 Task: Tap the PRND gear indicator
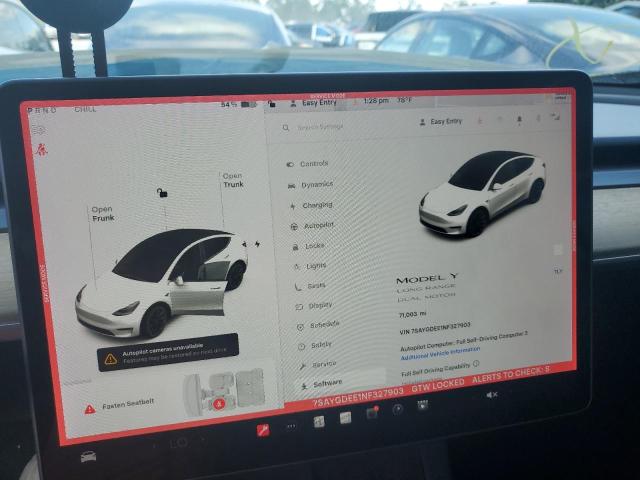coord(42,110)
